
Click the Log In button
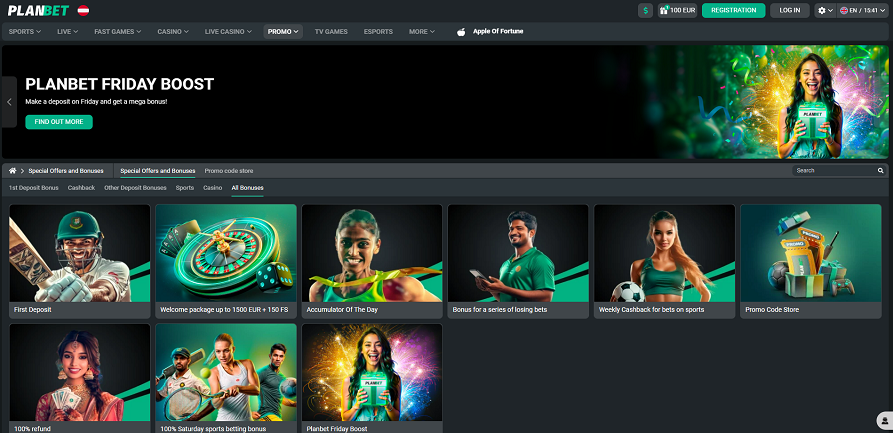[789, 10]
